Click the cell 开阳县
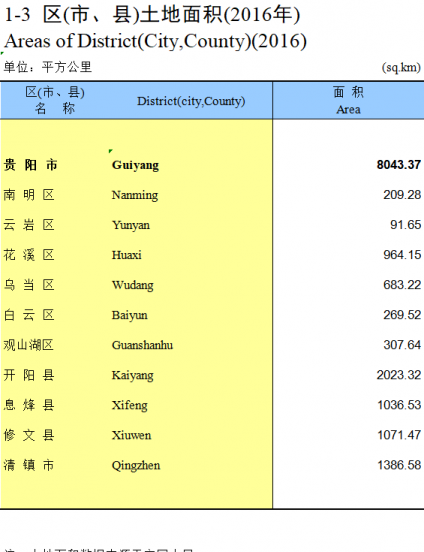 point(29,375)
